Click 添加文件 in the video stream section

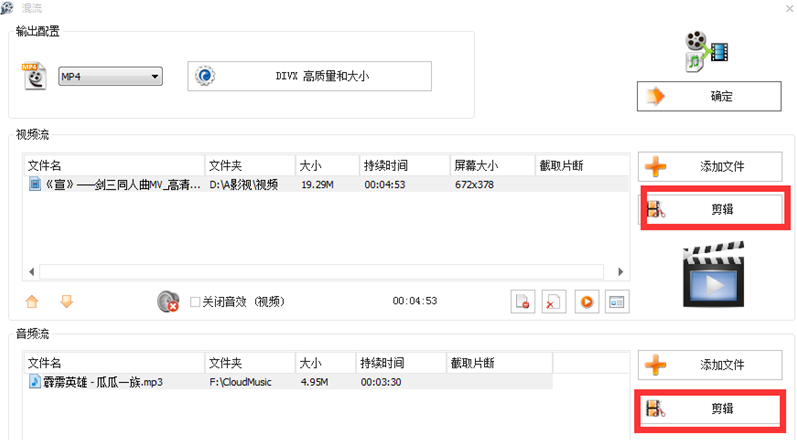click(709, 167)
